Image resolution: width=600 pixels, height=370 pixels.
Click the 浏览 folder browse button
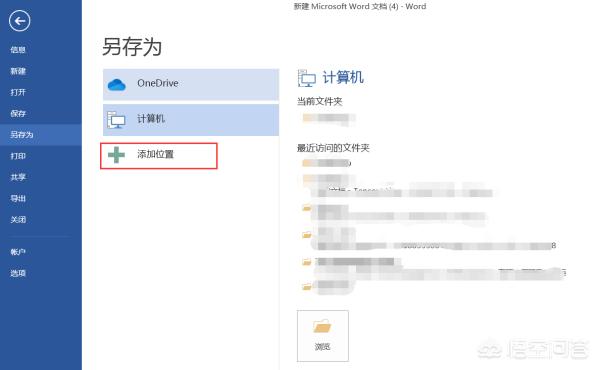(x=323, y=336)
